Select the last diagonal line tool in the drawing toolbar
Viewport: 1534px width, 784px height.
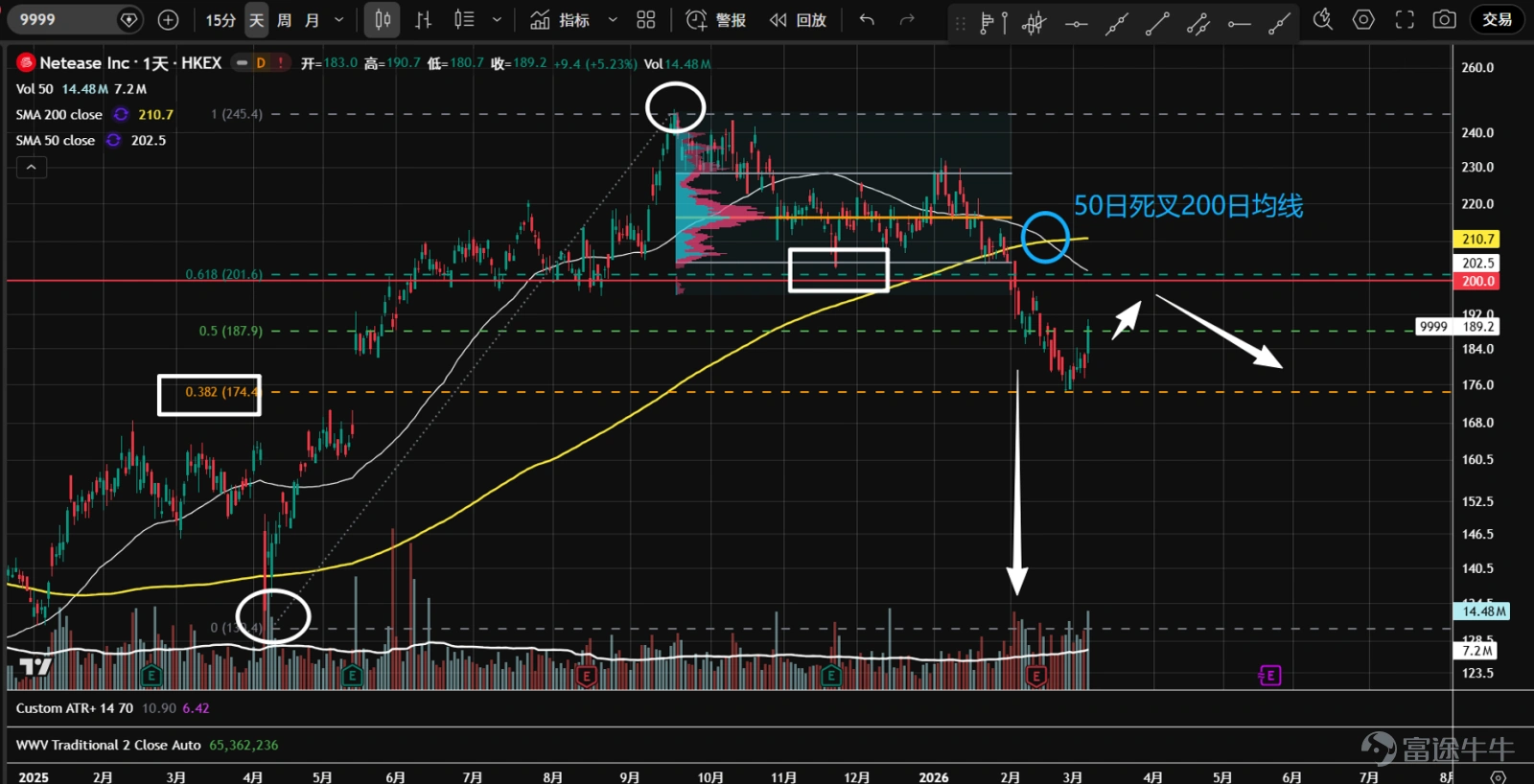click(x=1280, y=23)
